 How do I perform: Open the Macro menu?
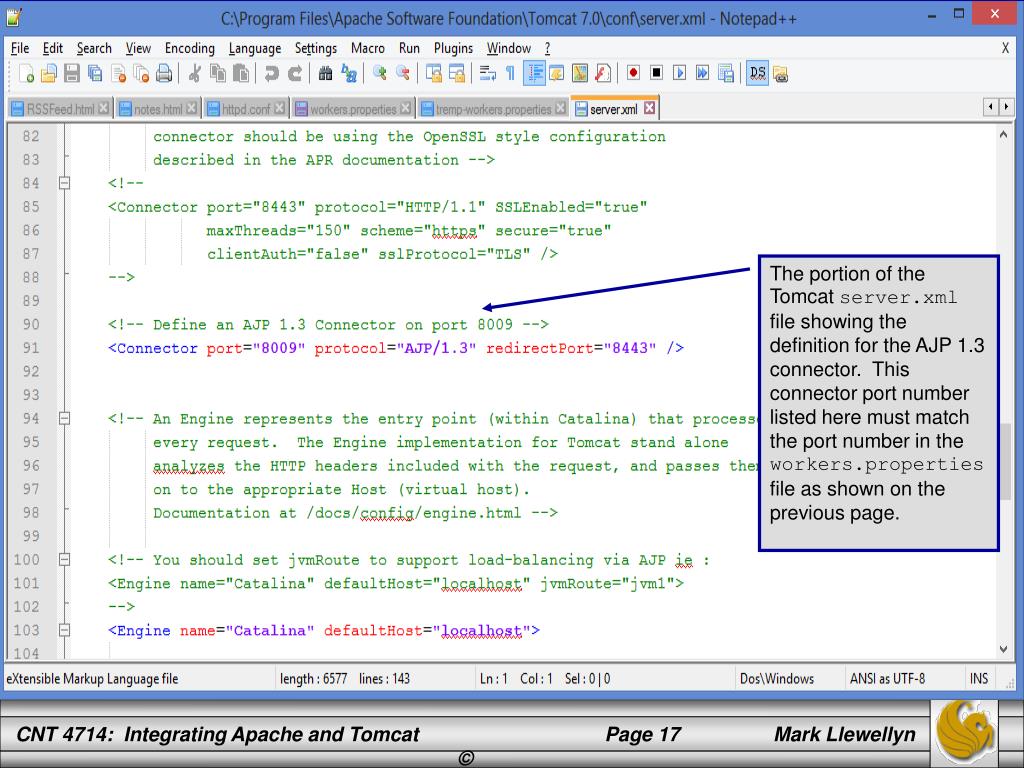(x=368, y=48)
